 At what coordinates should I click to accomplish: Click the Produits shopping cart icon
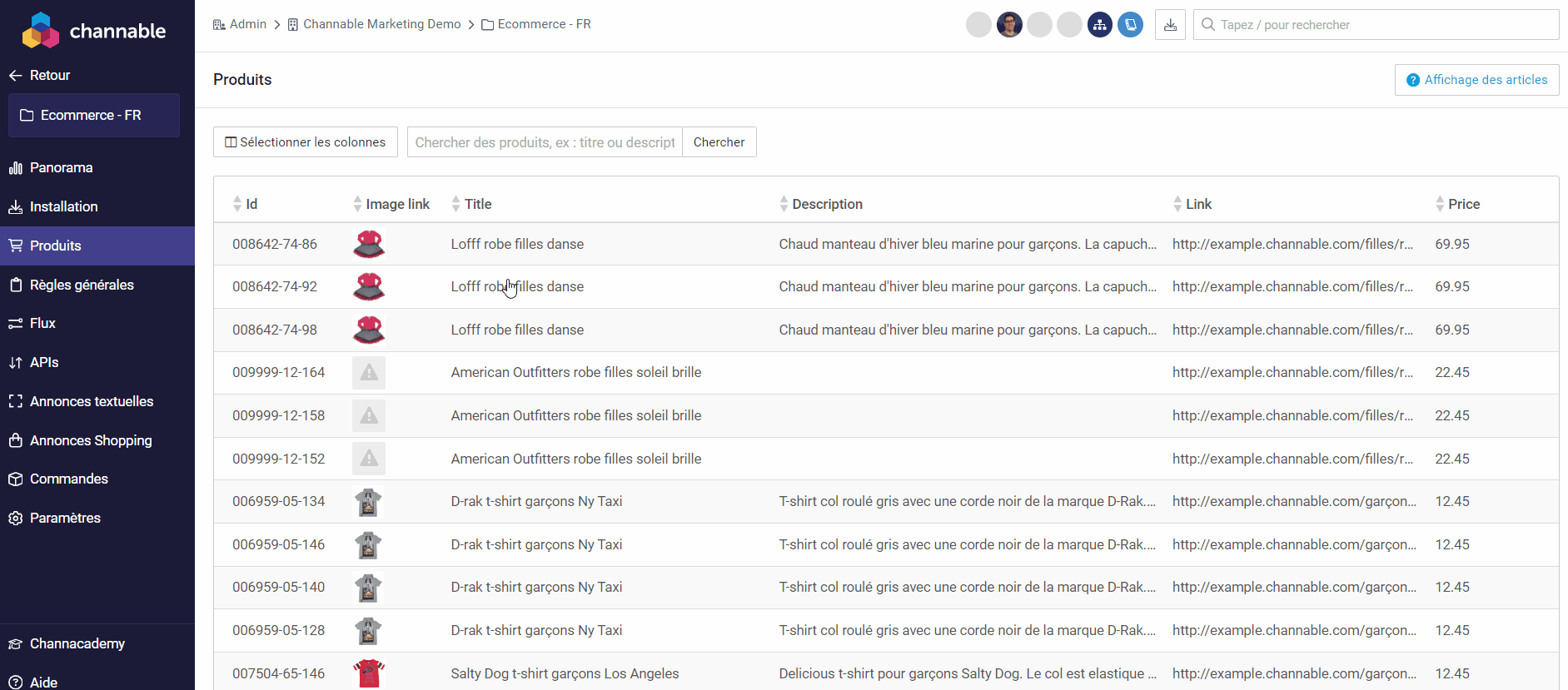15,246
